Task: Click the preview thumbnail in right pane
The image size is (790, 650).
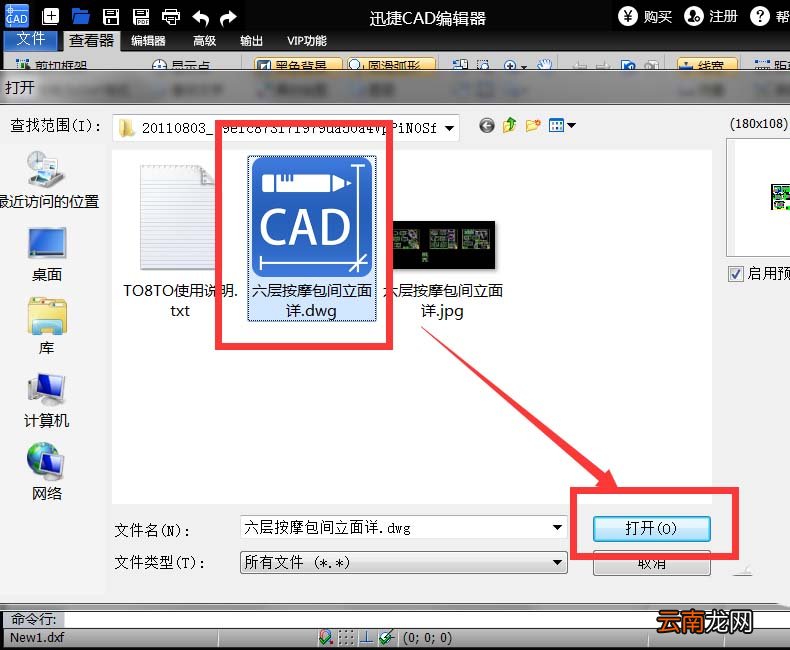Action: click(780, 197)
